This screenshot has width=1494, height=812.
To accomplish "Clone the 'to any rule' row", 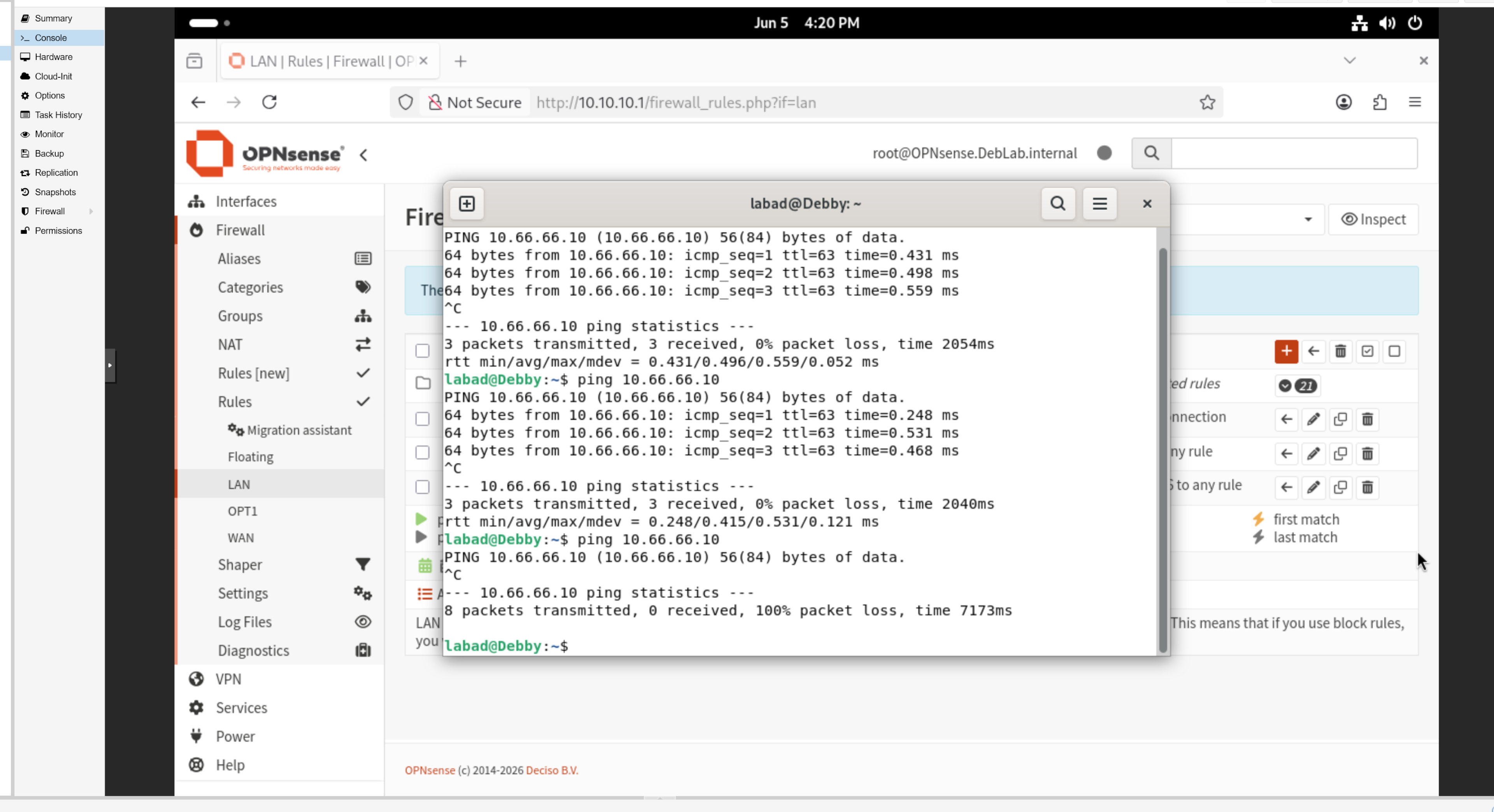I will [1340, 487].
